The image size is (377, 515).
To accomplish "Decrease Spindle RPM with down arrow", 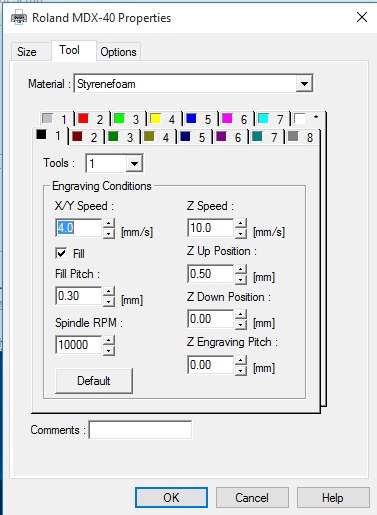I will pyautogui.click(x=109, y=350).
